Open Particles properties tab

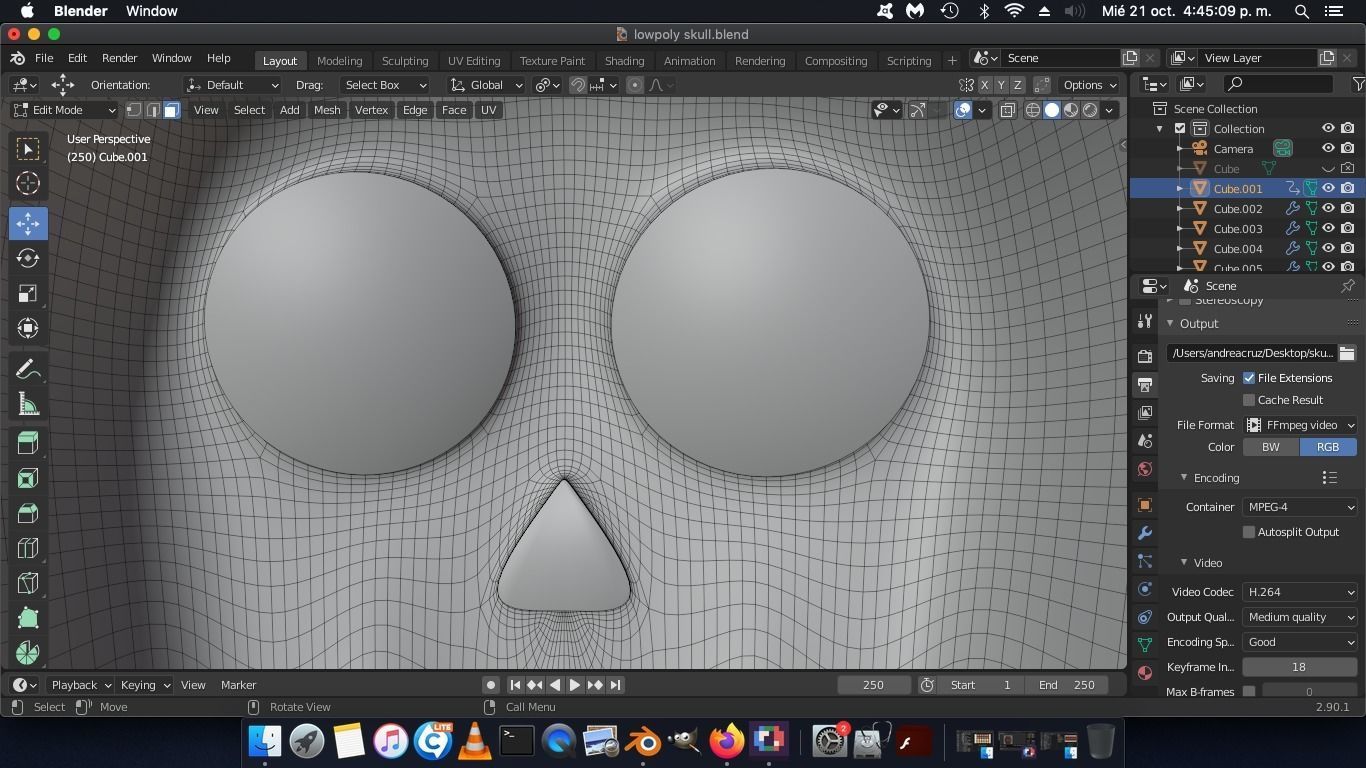click(x=1145, y=561)
